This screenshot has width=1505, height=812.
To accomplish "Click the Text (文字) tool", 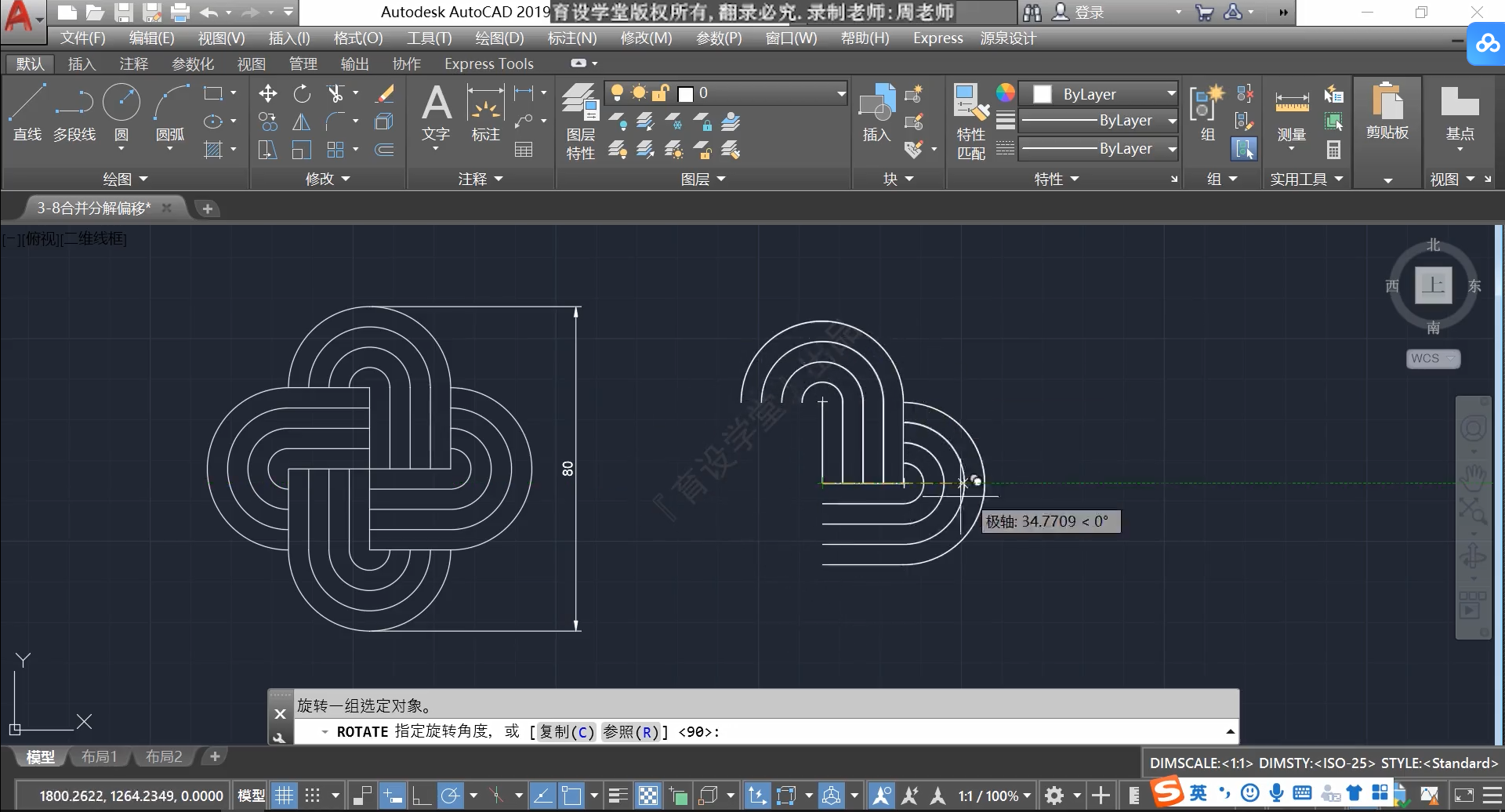I will (x=436, y=114).
